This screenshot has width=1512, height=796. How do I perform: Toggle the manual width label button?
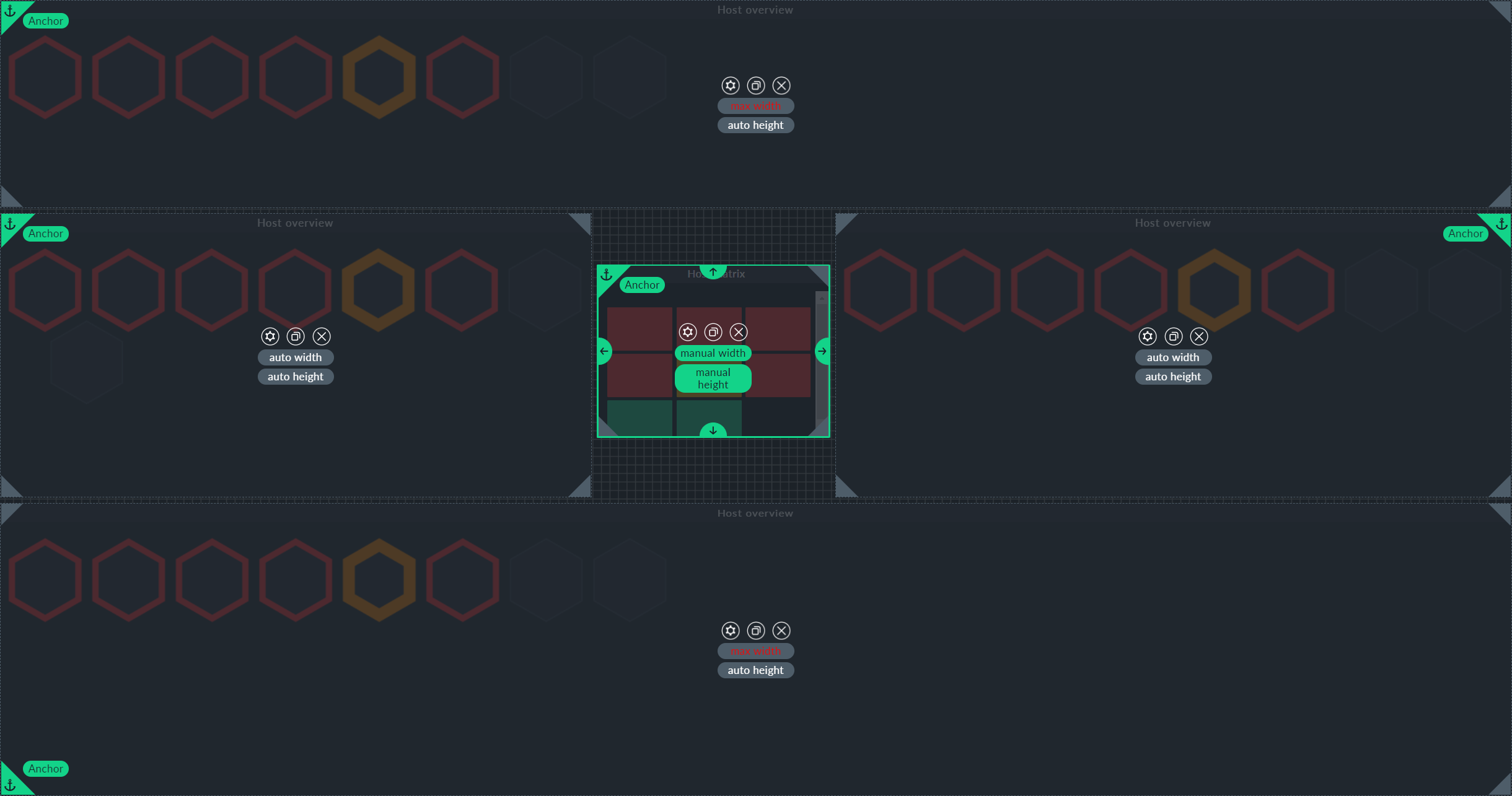tap(712, 352)
